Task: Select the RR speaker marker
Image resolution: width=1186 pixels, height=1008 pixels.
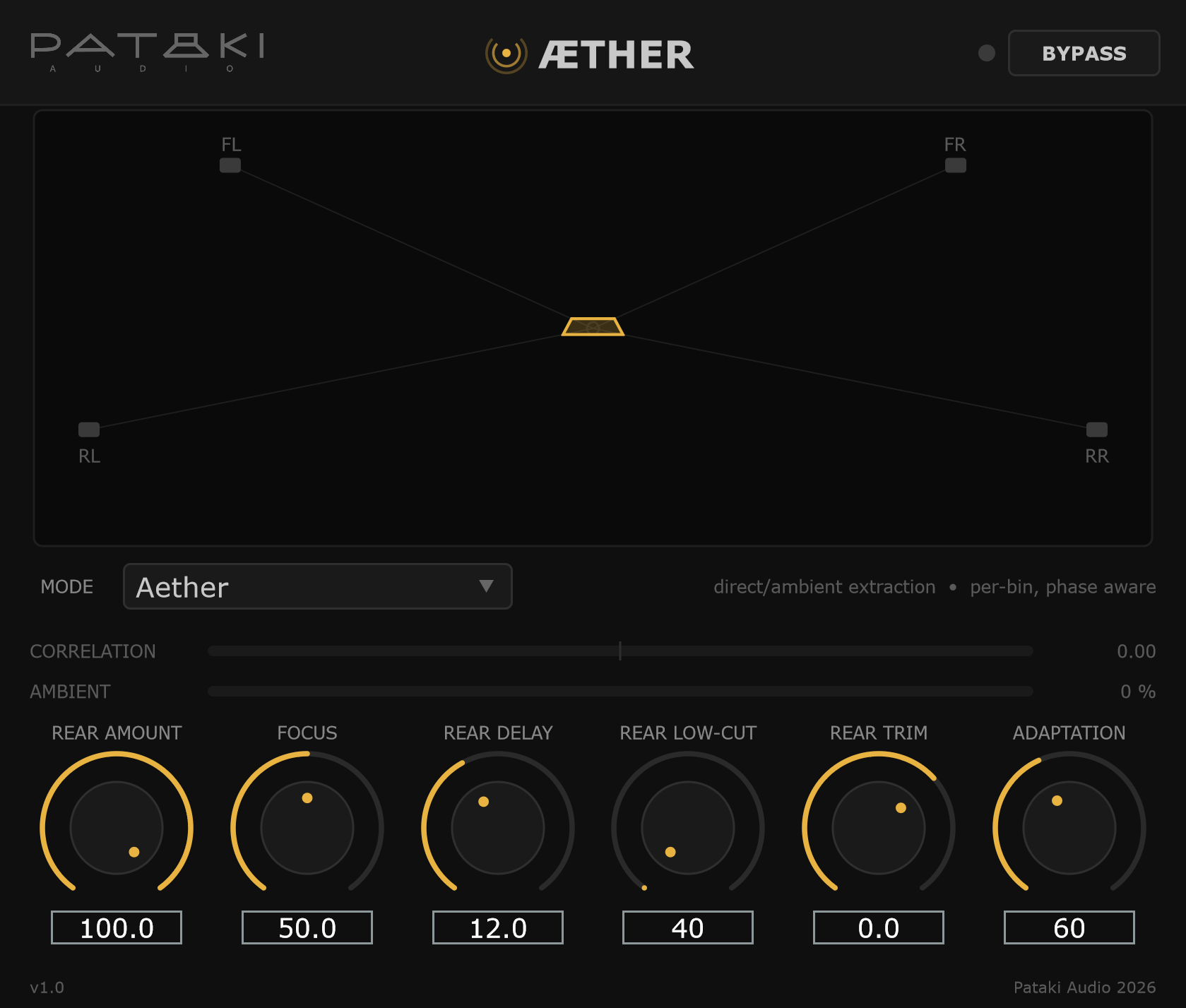Action: point(1097,429)
